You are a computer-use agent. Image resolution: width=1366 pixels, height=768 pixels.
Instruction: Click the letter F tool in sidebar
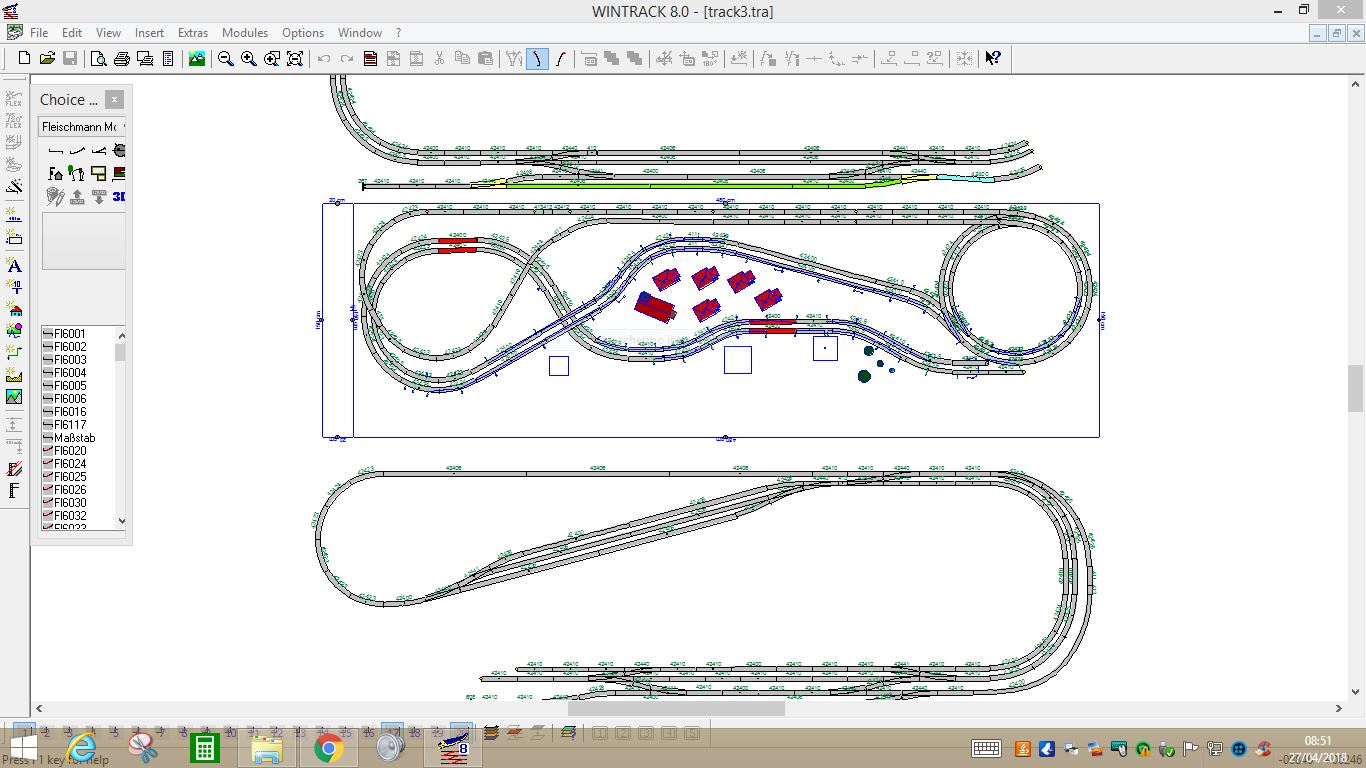14,490
